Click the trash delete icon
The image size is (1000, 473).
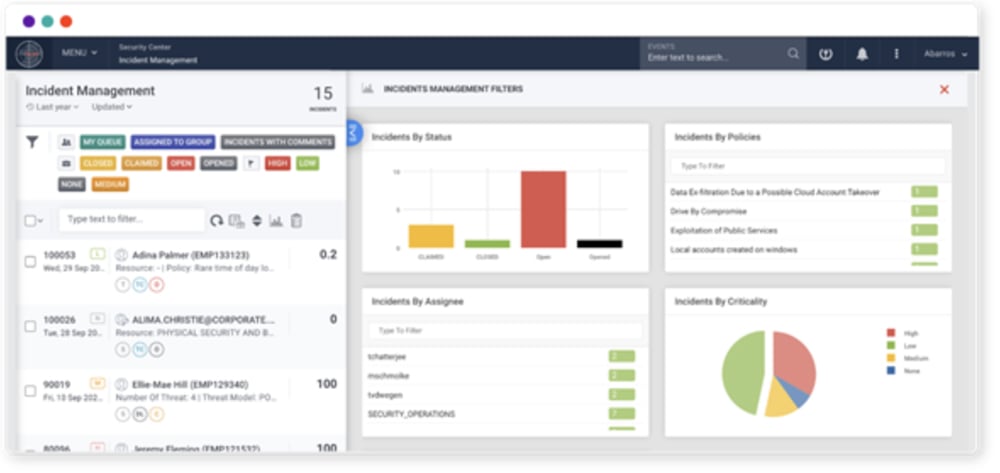click(x=296, y=221)
